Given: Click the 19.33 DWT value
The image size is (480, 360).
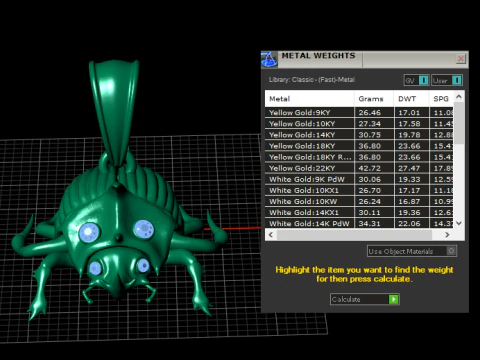Looking at the screenshot, I should click(409, 179).
